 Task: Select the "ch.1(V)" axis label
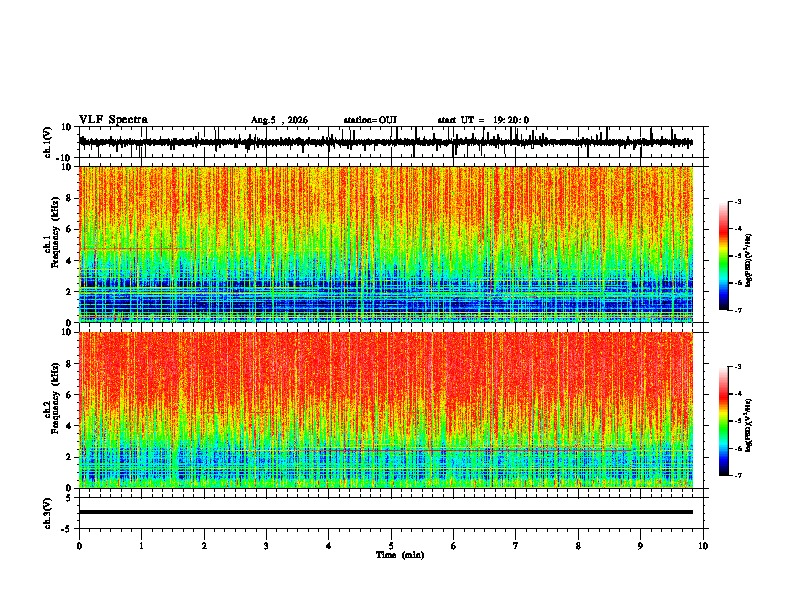48,142
